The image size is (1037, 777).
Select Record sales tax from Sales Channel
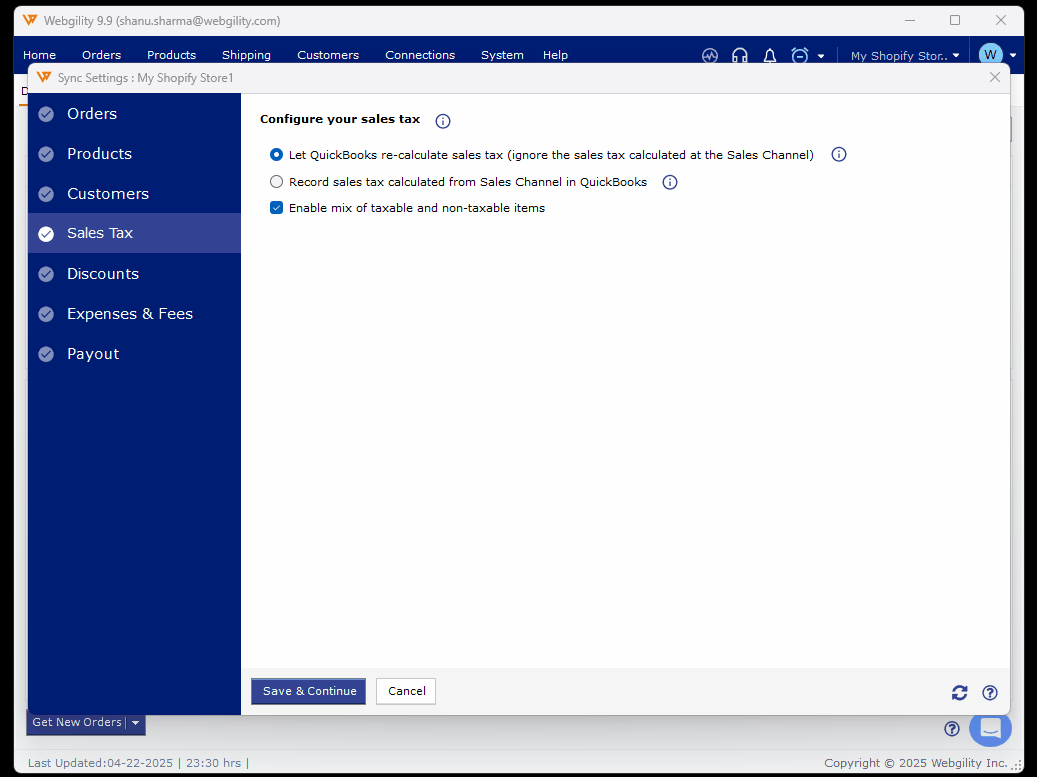277,182
